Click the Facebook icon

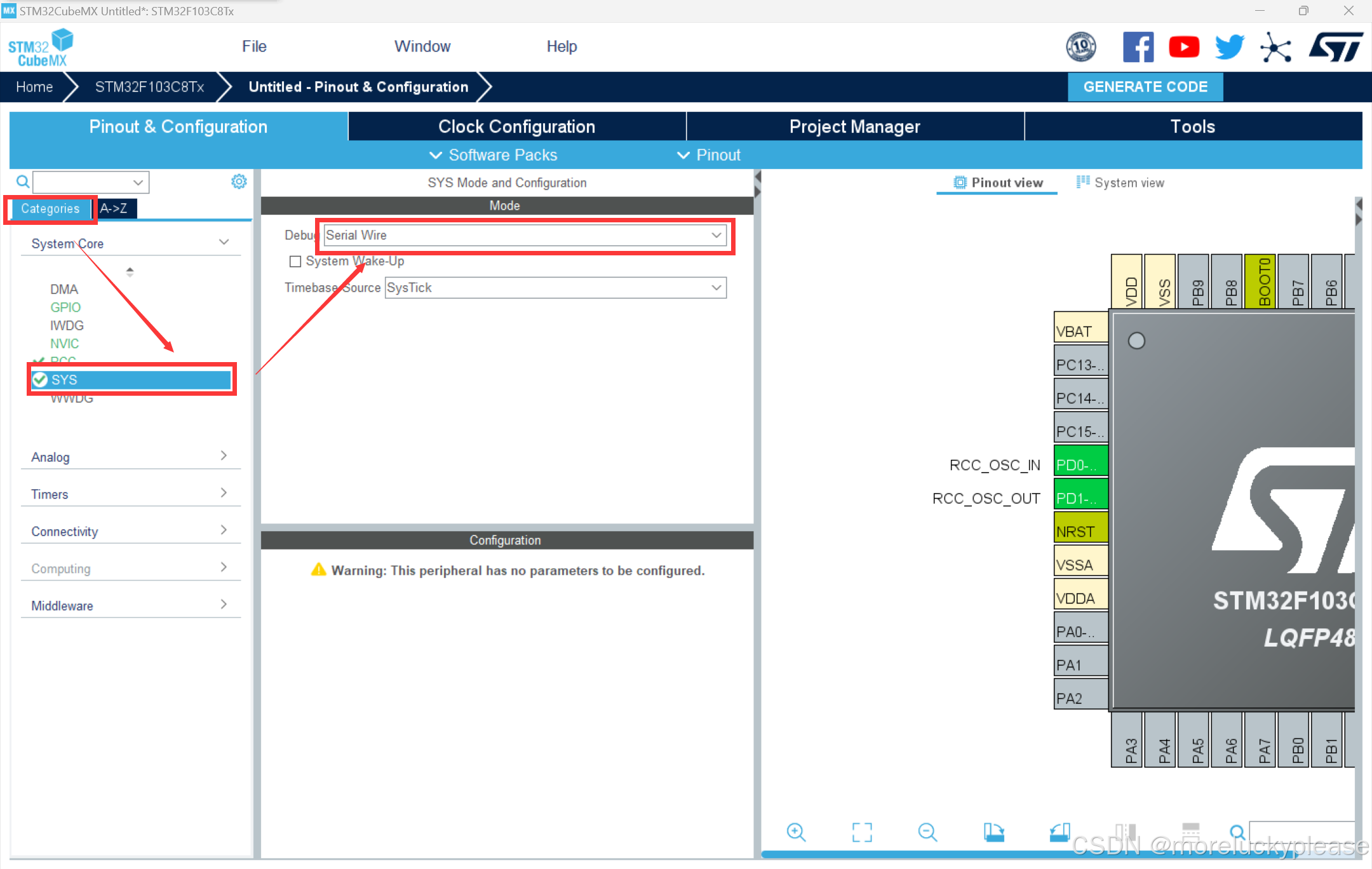[1138, 47]
